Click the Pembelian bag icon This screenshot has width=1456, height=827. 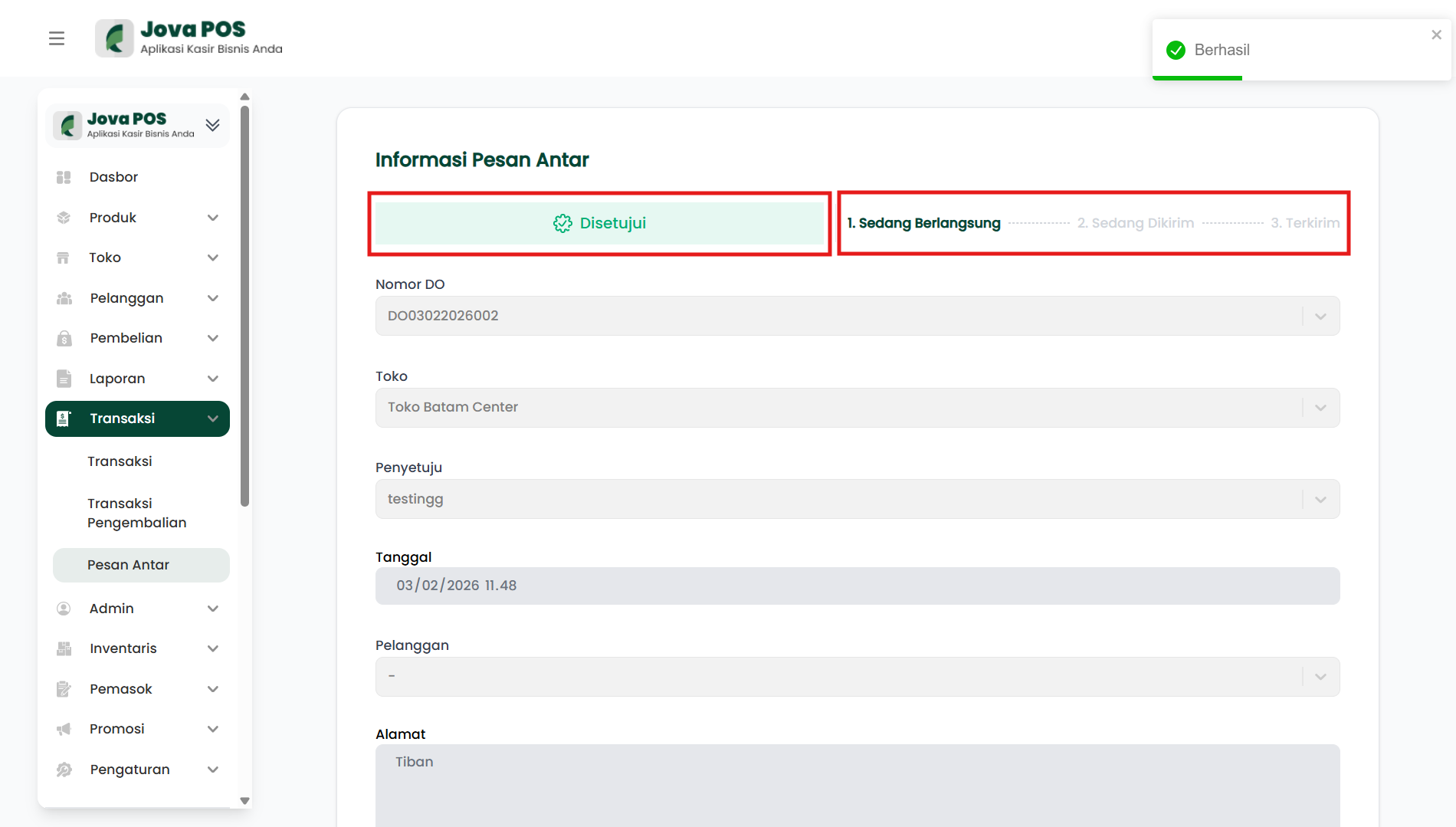click(64, 338)
